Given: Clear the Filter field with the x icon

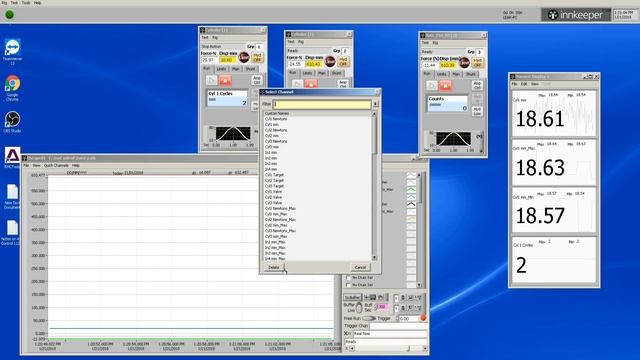Looking at the screenshot, I should 376,104.
